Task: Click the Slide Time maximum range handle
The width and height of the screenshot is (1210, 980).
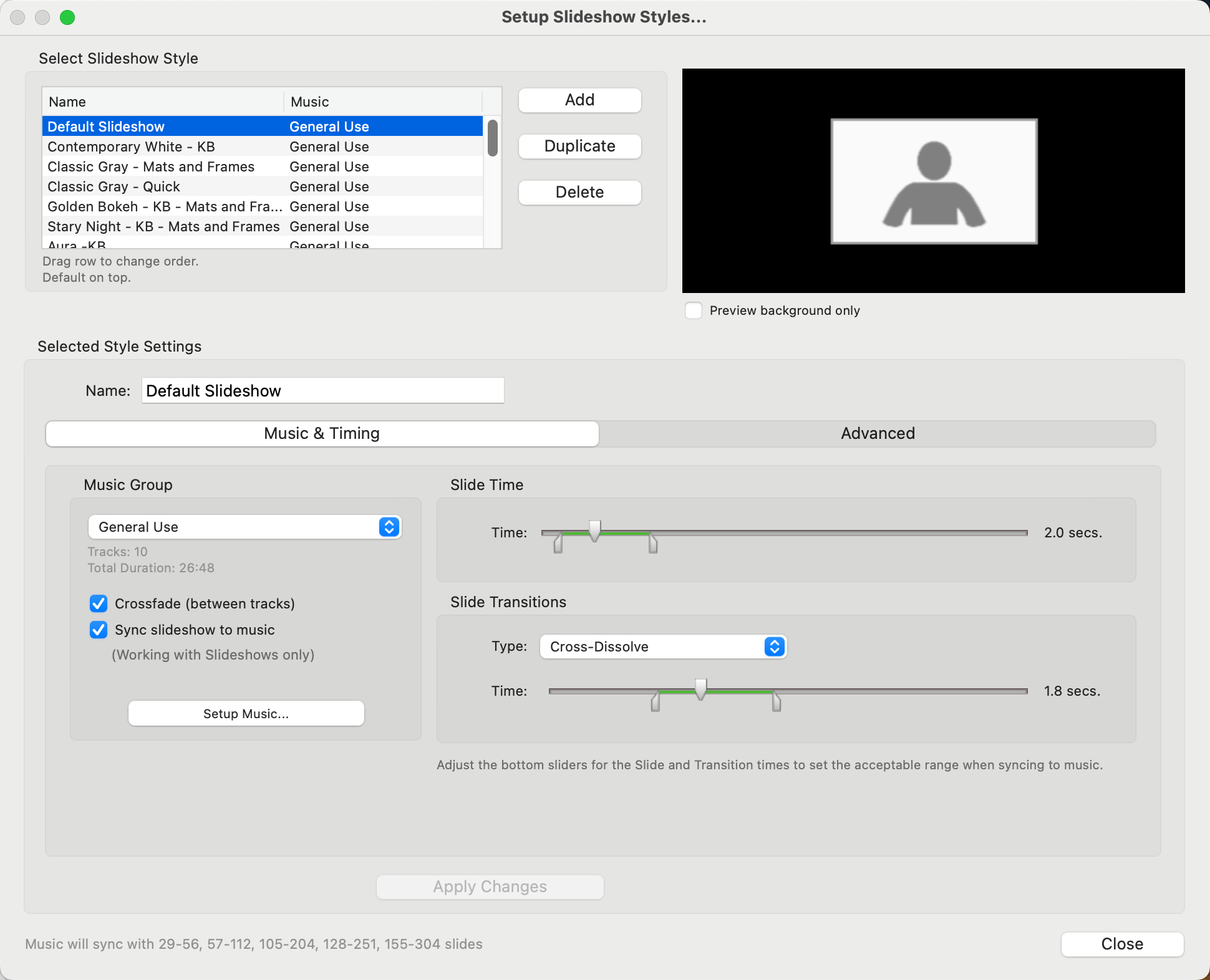Action: coord(653,544)
